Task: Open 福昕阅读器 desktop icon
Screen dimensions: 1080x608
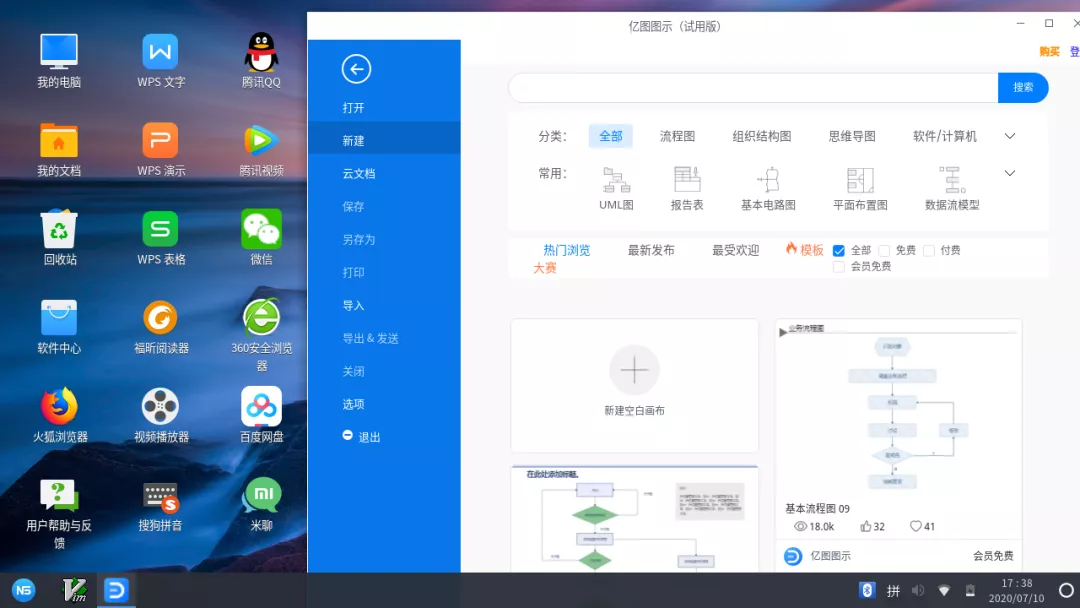Action: (x=160, y=326)
